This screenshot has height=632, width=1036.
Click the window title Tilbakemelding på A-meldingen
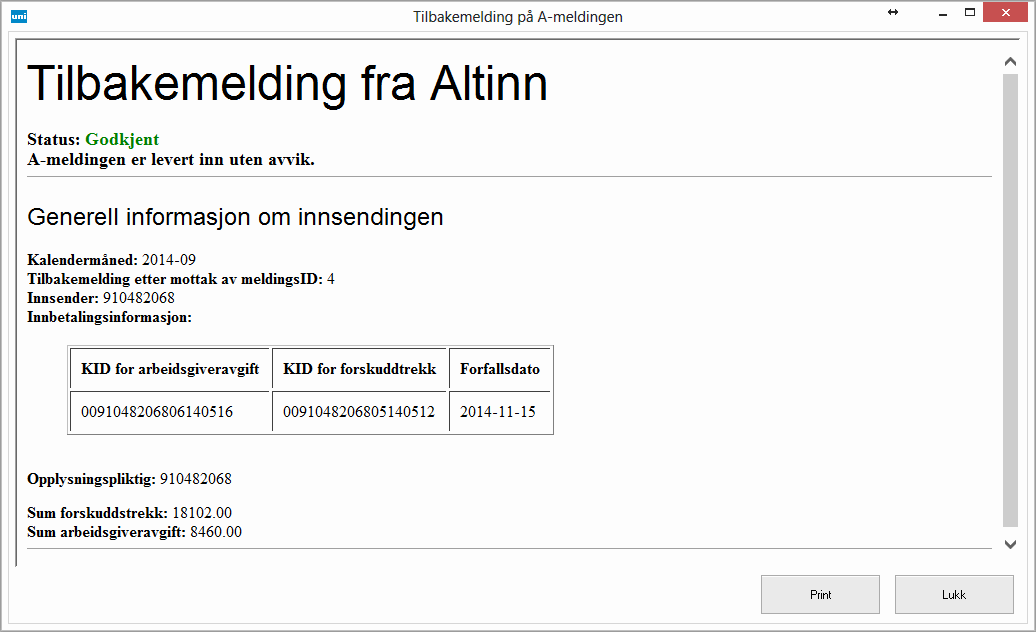point(518,17)
